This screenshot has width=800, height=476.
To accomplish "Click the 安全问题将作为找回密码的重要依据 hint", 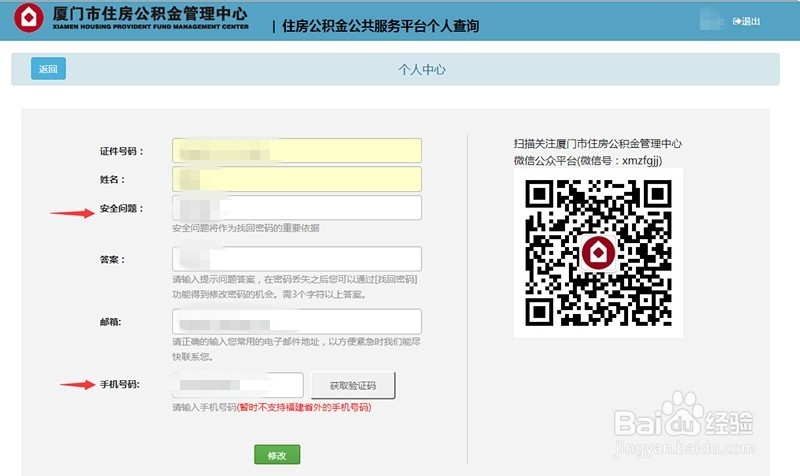I will (x=246, y=228).
